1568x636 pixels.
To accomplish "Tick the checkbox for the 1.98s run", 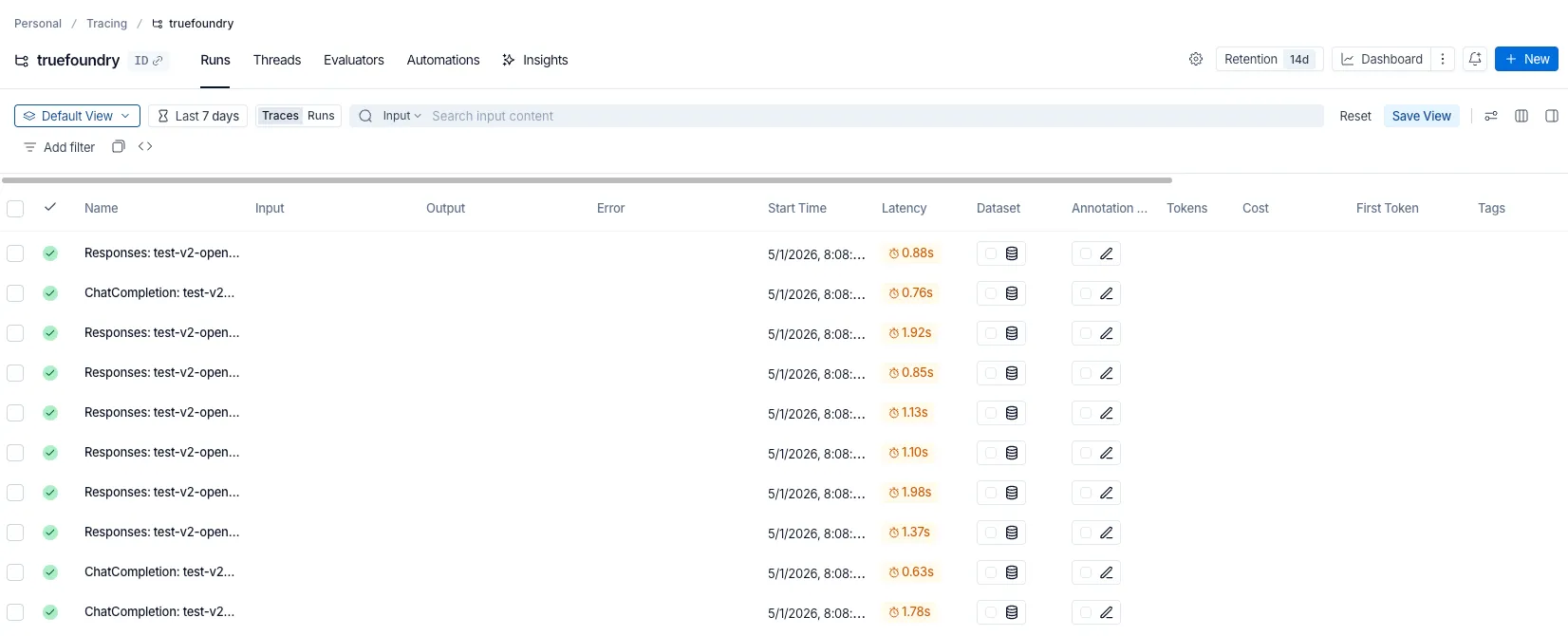I will tap(15, 493).
